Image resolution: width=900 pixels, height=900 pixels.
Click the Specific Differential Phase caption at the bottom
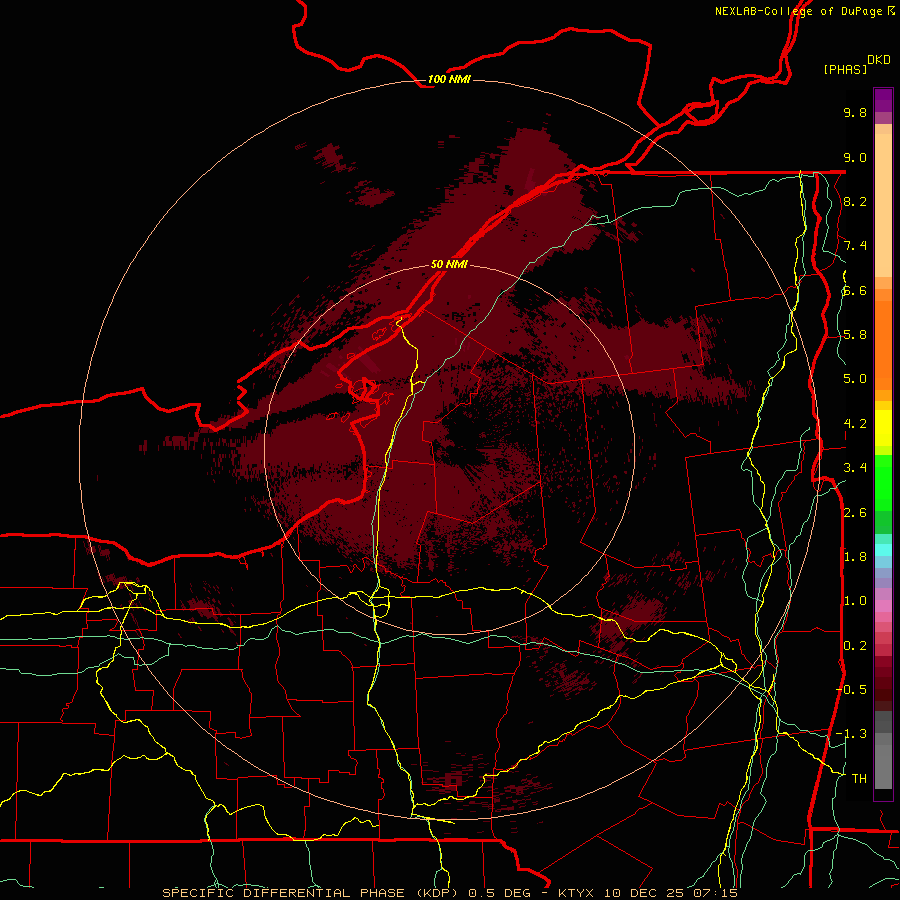pyautogui.click(x=449, y=893)
